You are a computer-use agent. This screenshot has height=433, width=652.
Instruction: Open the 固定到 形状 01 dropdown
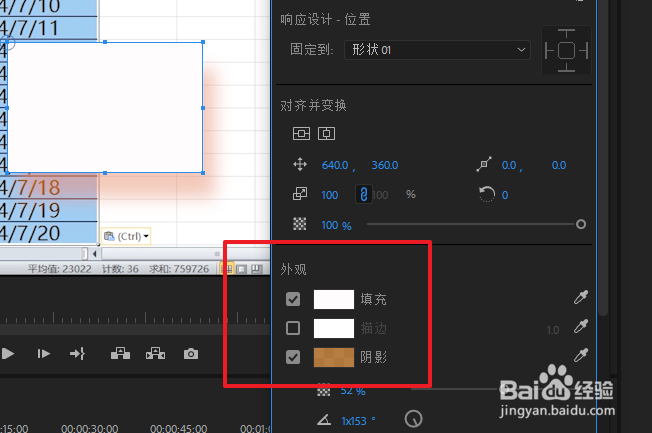437,50
